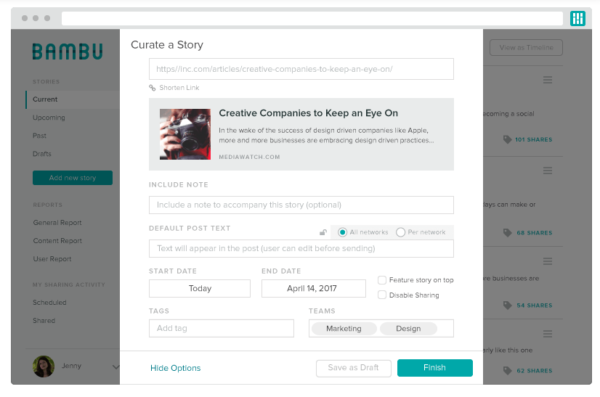The width and height of the screenshot is (600, 397).
Task: Click the Shorten Link chain icon
Action: [x=152, y=88]
